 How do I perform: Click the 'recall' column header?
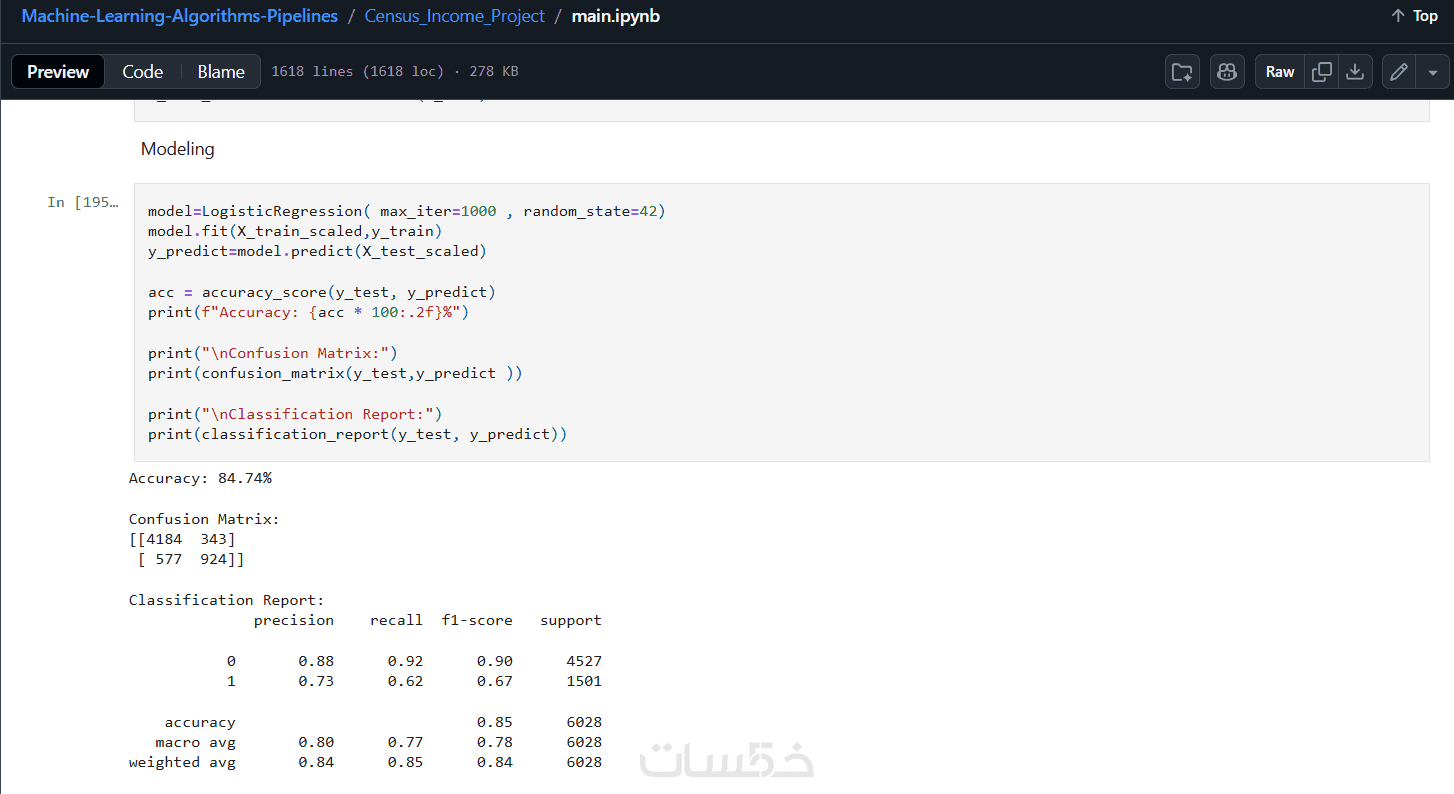point(397,620)
